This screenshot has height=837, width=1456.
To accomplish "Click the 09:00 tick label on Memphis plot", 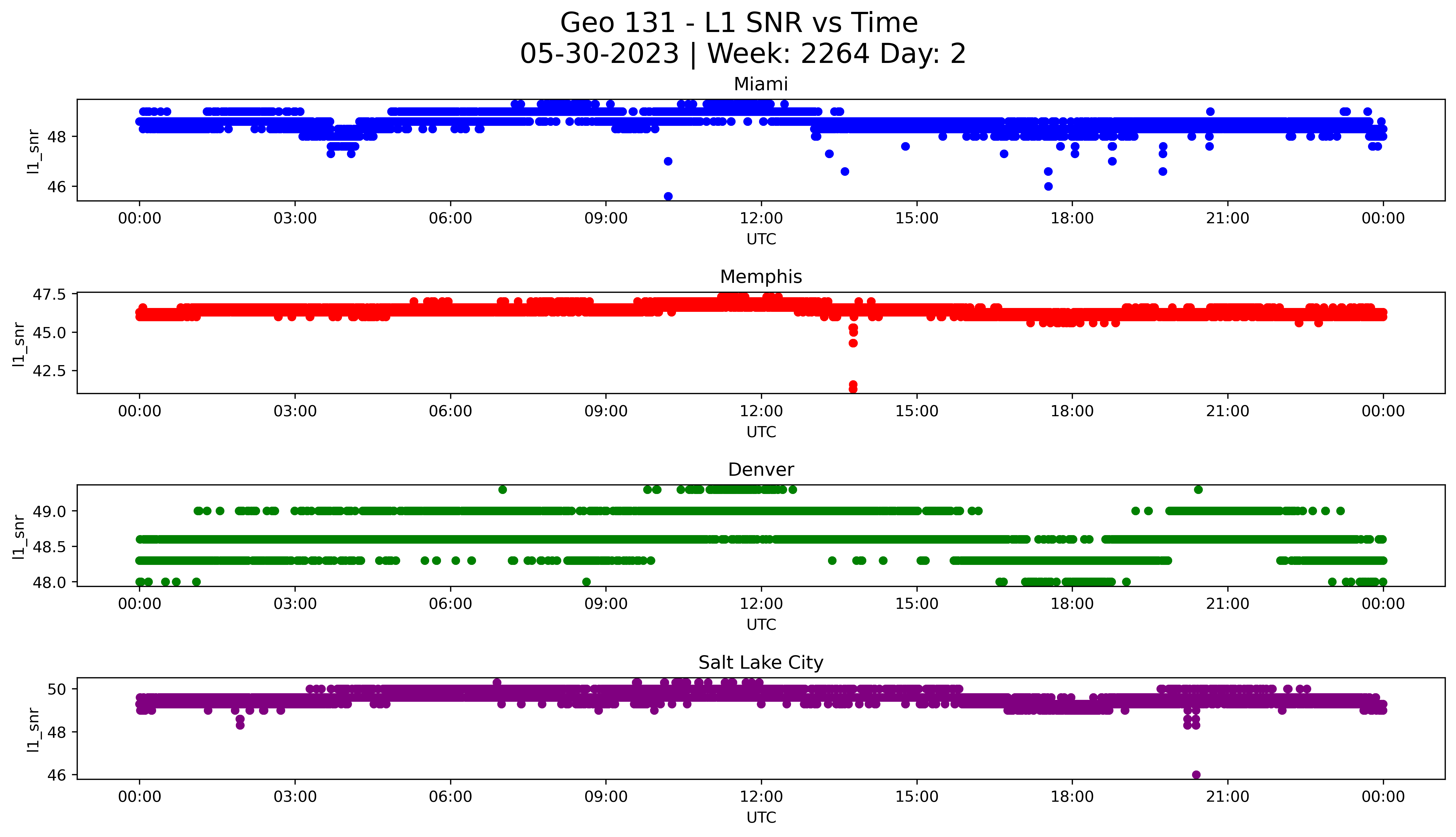I will point(606,411).
